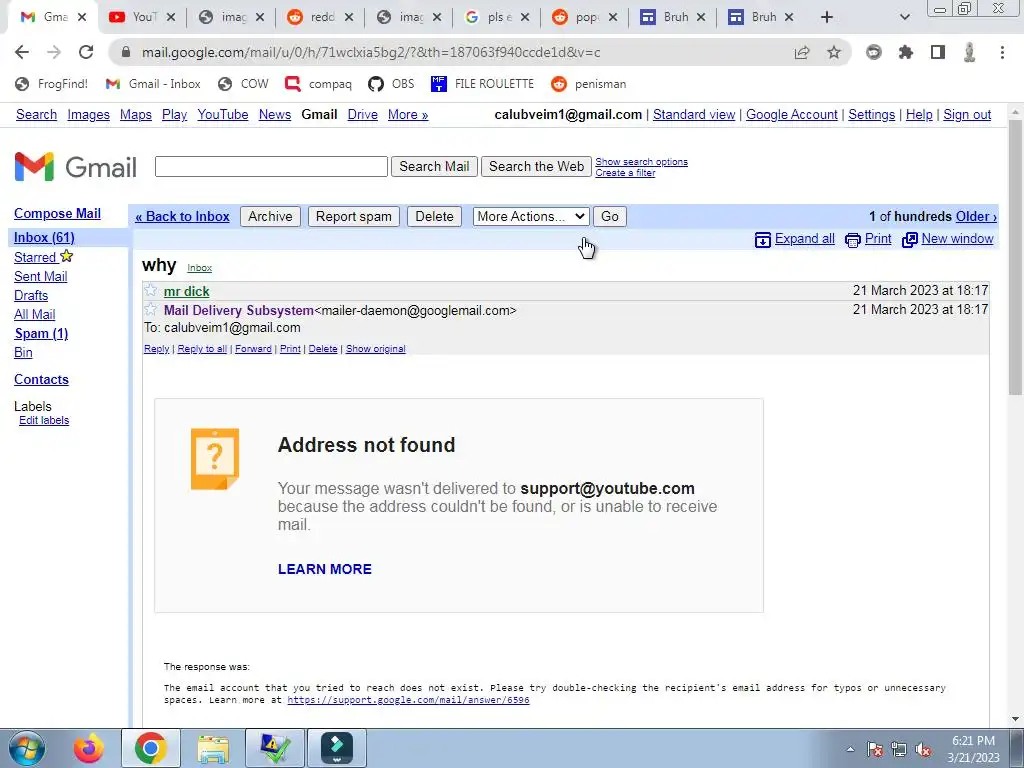Open the Inbox (61) folder
Viewport: 1024px width, 768px height.
tap(44, 237)
